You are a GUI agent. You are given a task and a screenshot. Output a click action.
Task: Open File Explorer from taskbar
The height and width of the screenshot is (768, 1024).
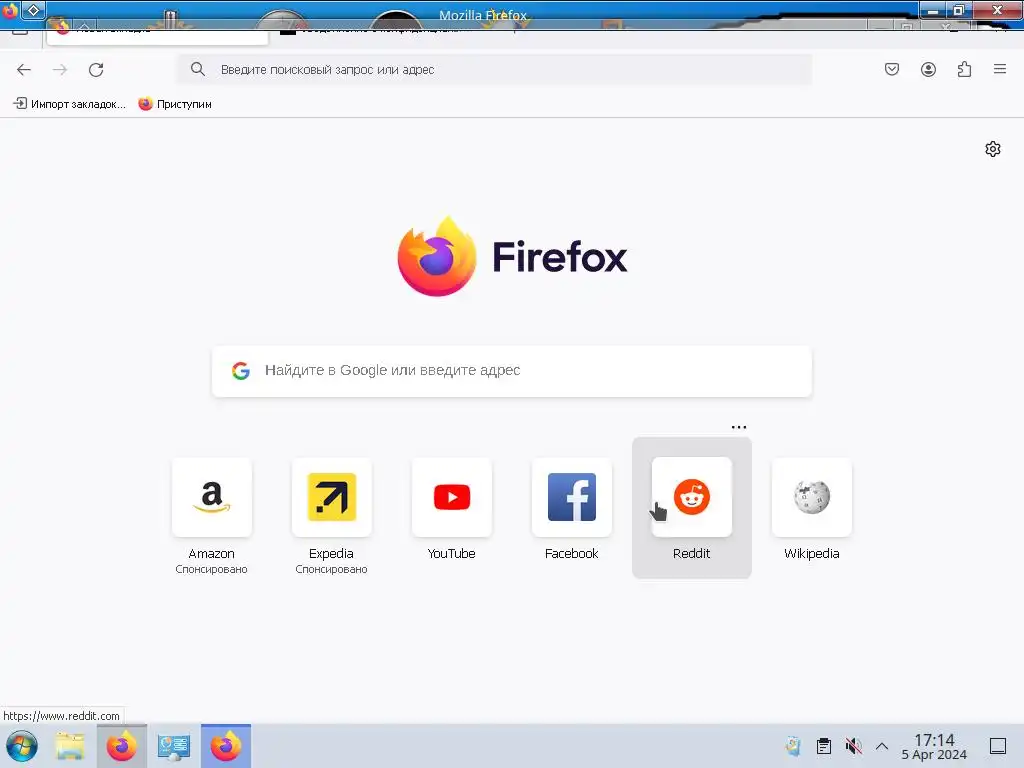point(70,746)
